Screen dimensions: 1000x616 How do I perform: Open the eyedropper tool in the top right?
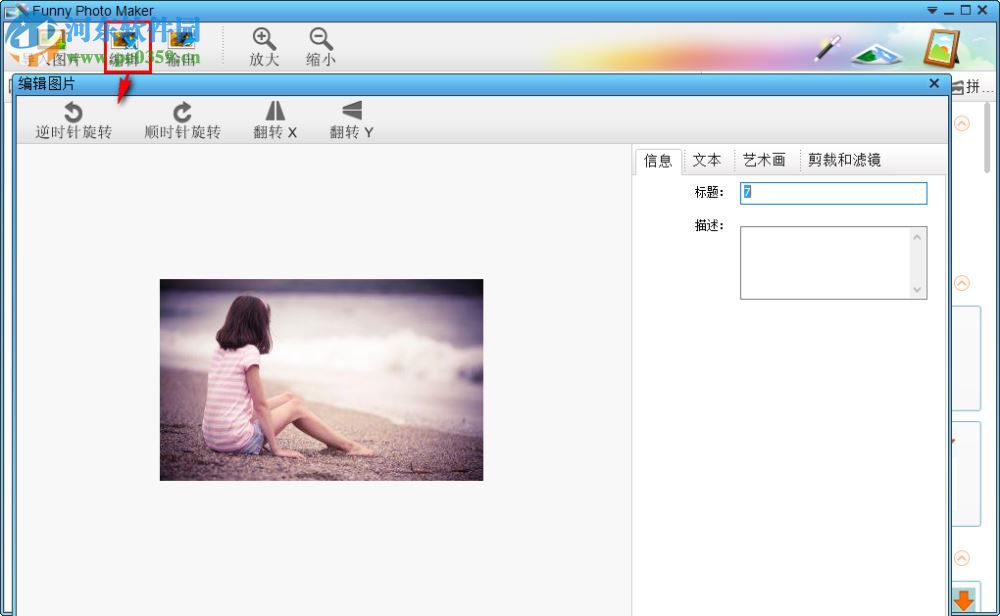point(826,48)
